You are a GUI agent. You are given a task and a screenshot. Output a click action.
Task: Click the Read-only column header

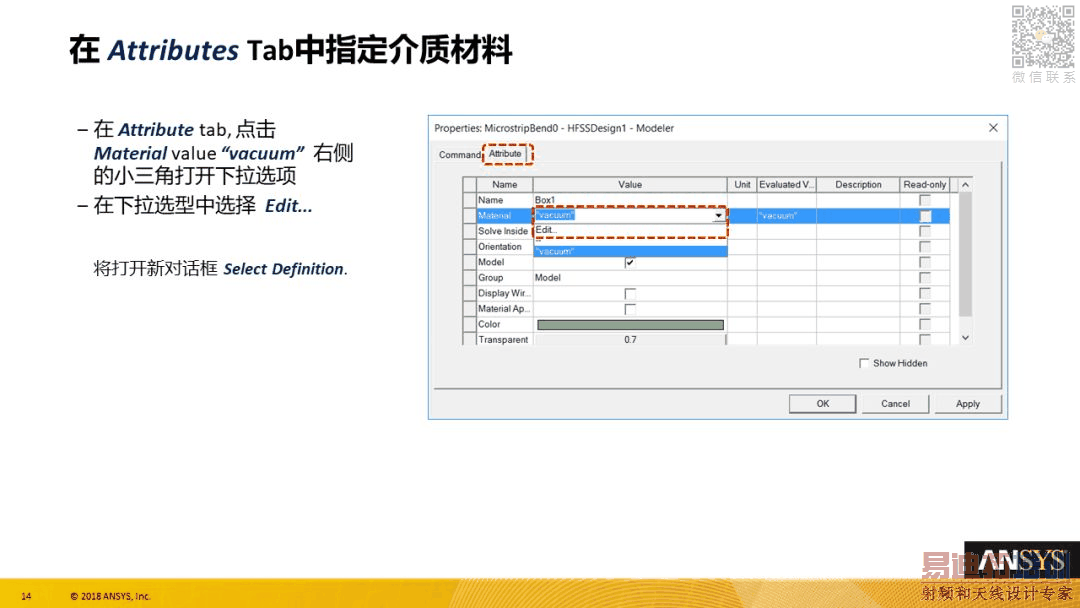pos(925,185)
